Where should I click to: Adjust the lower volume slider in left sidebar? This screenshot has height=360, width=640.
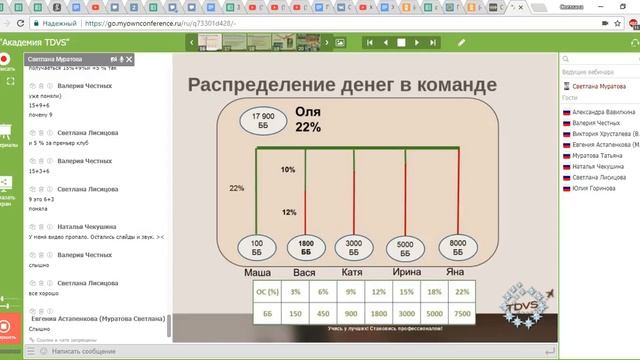click(x=7, y=306)
